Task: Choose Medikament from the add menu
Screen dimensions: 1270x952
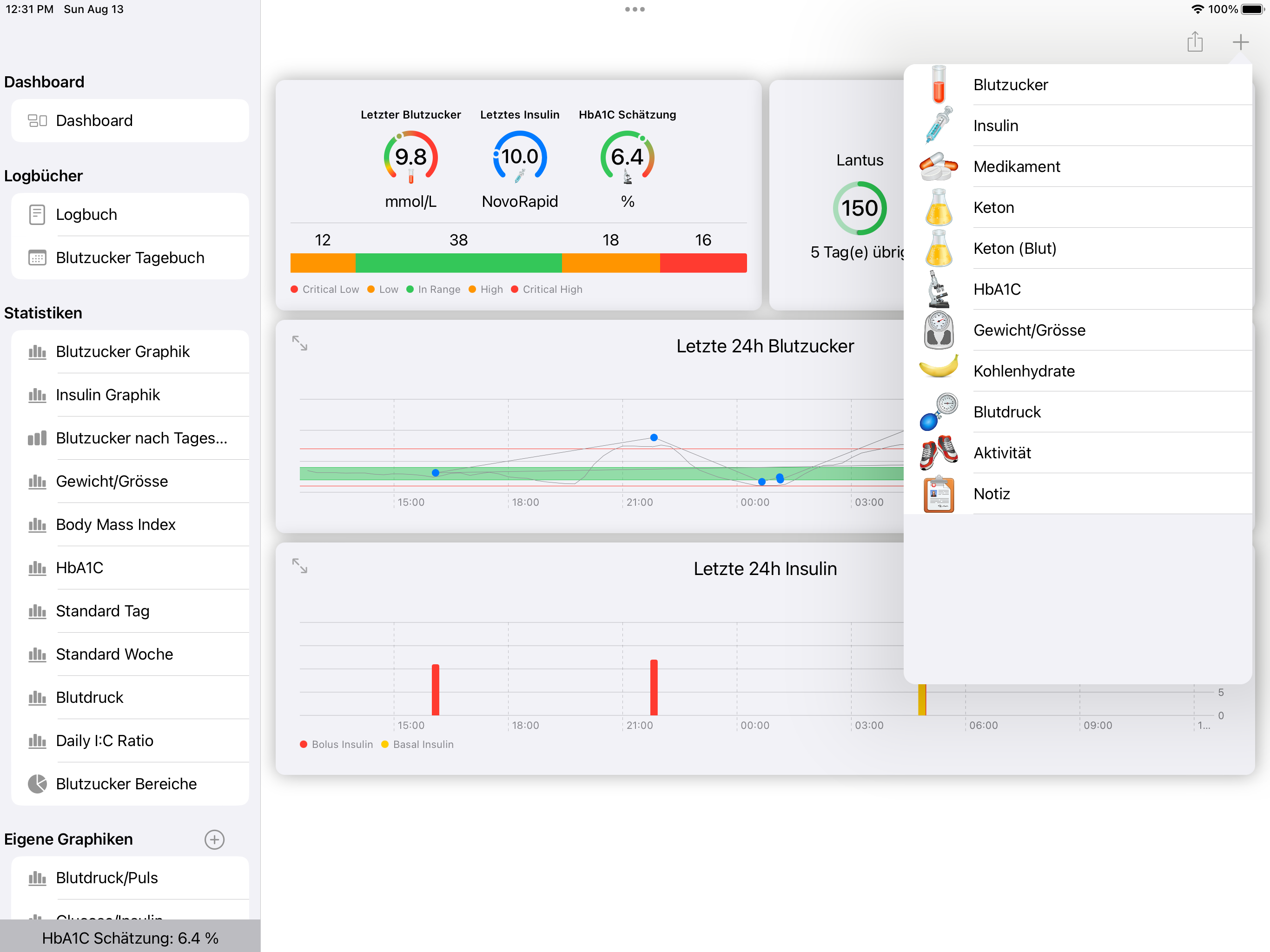Action: 1078,166
